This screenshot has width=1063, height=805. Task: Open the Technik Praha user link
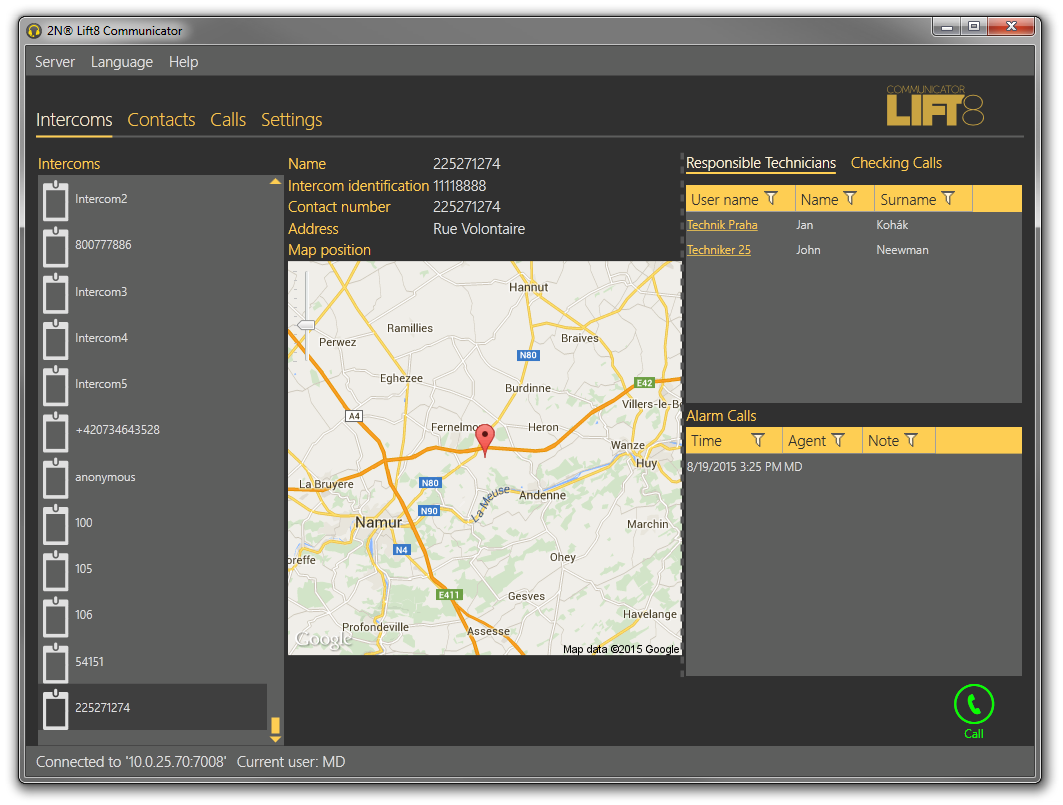click(x=722, y=225)
